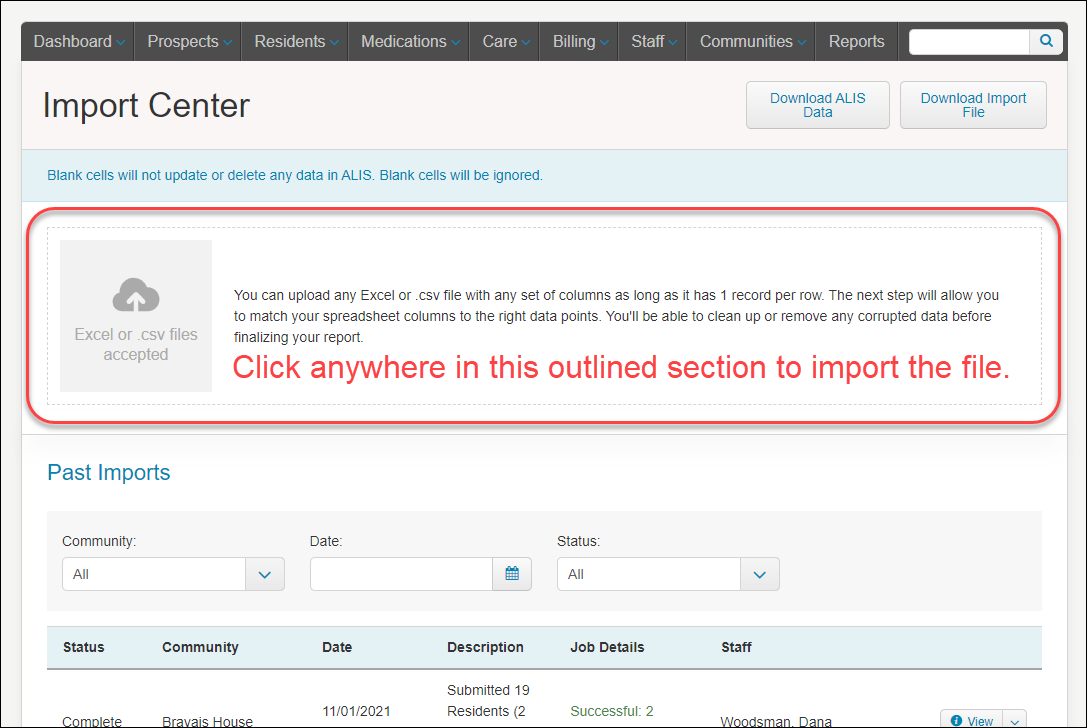Click the Date column header

pyautogui.click(x=337, y=648)
